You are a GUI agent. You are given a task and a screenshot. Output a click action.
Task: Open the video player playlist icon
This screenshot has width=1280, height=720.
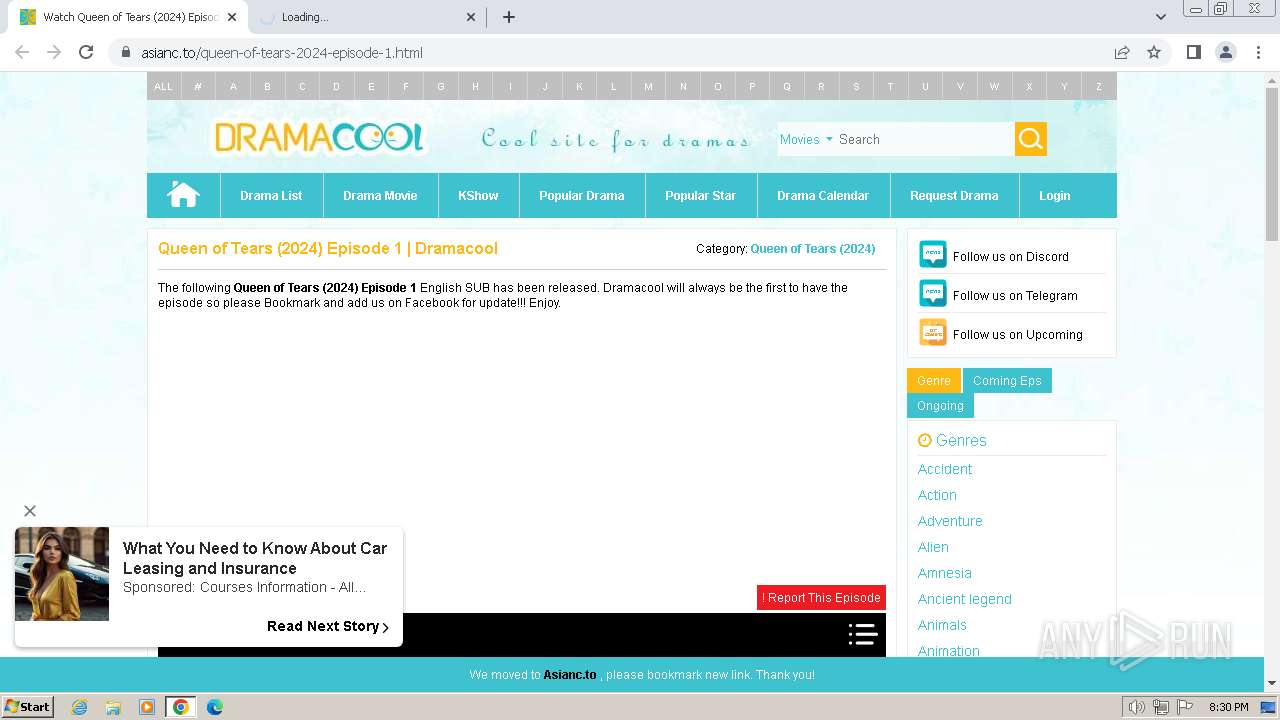point(863,634)
